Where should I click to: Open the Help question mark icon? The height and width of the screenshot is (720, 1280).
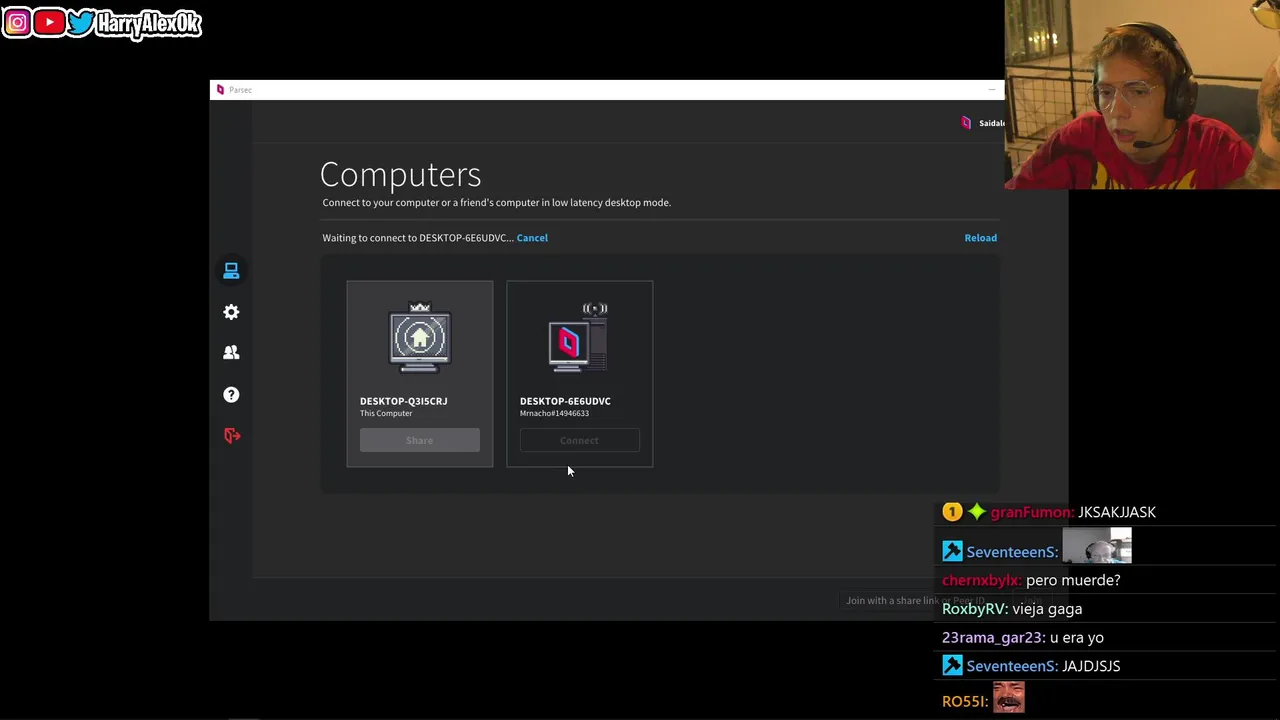click(231, 394)
